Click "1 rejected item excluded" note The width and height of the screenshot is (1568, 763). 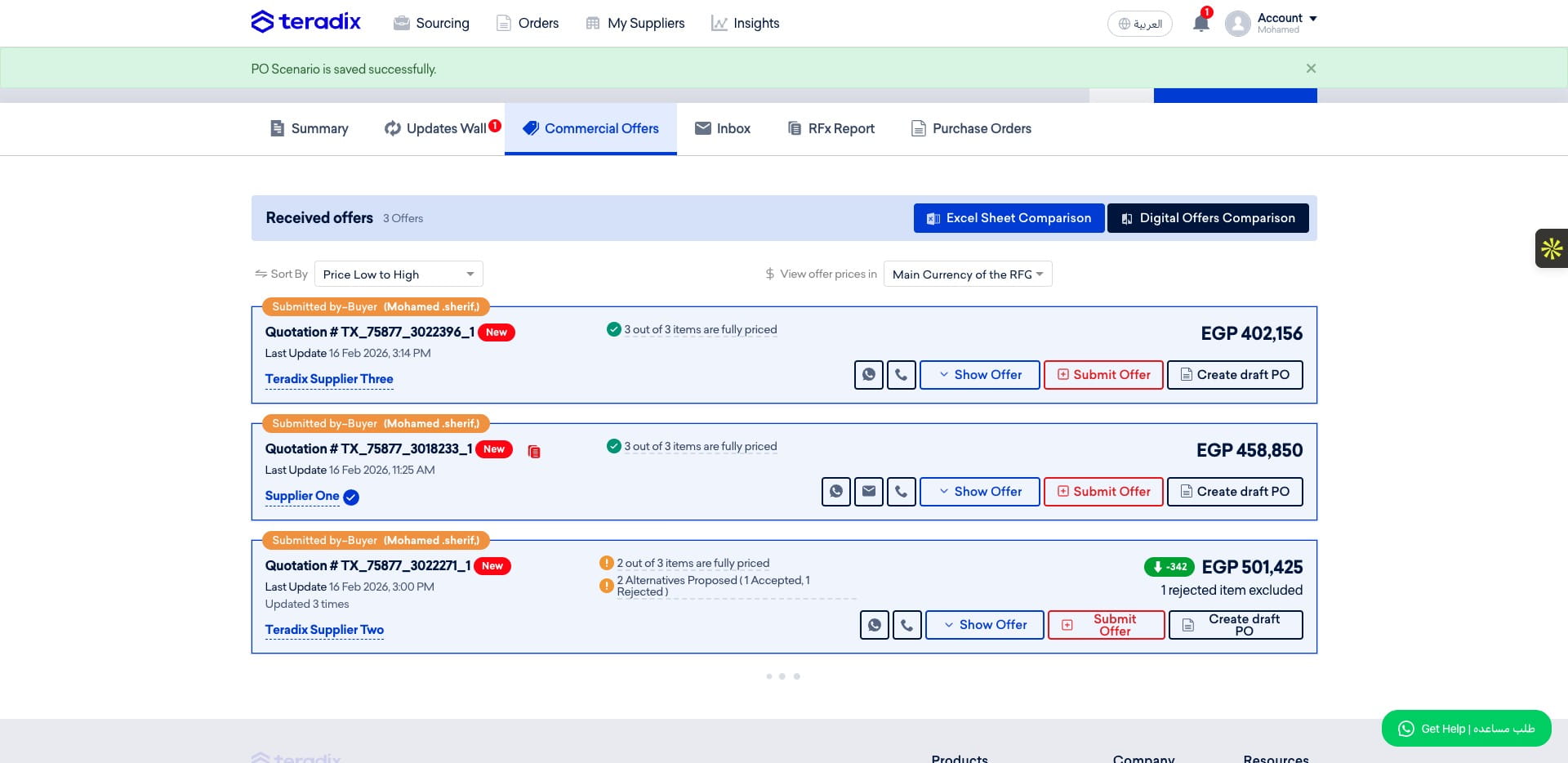point(1232,590)
